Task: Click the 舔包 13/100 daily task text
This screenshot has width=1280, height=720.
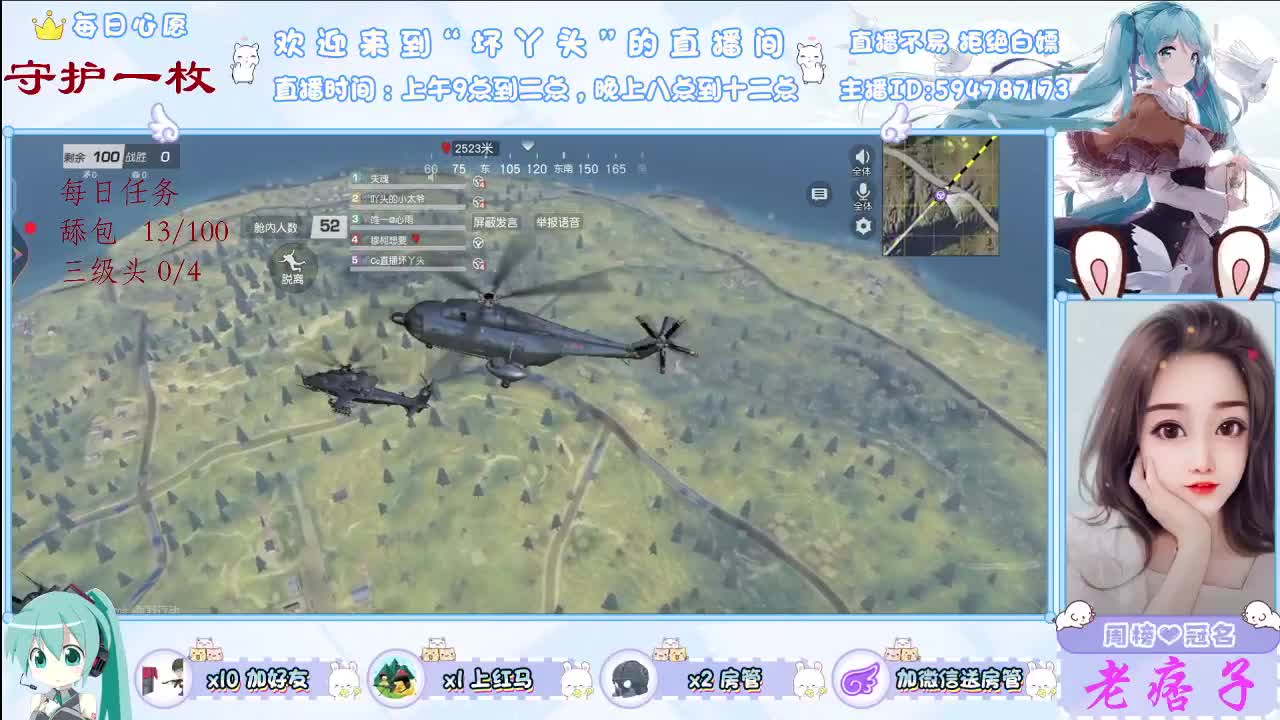Action: [x=145, y=231]
